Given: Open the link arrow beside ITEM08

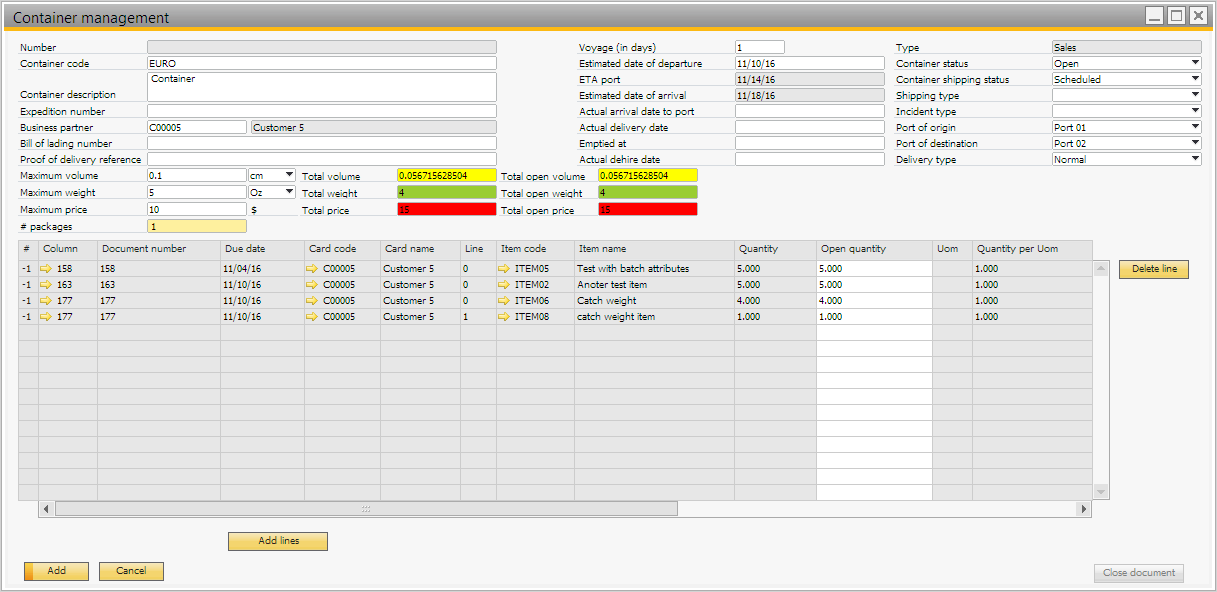Looking at the screenshot, I should coord(503,317).
